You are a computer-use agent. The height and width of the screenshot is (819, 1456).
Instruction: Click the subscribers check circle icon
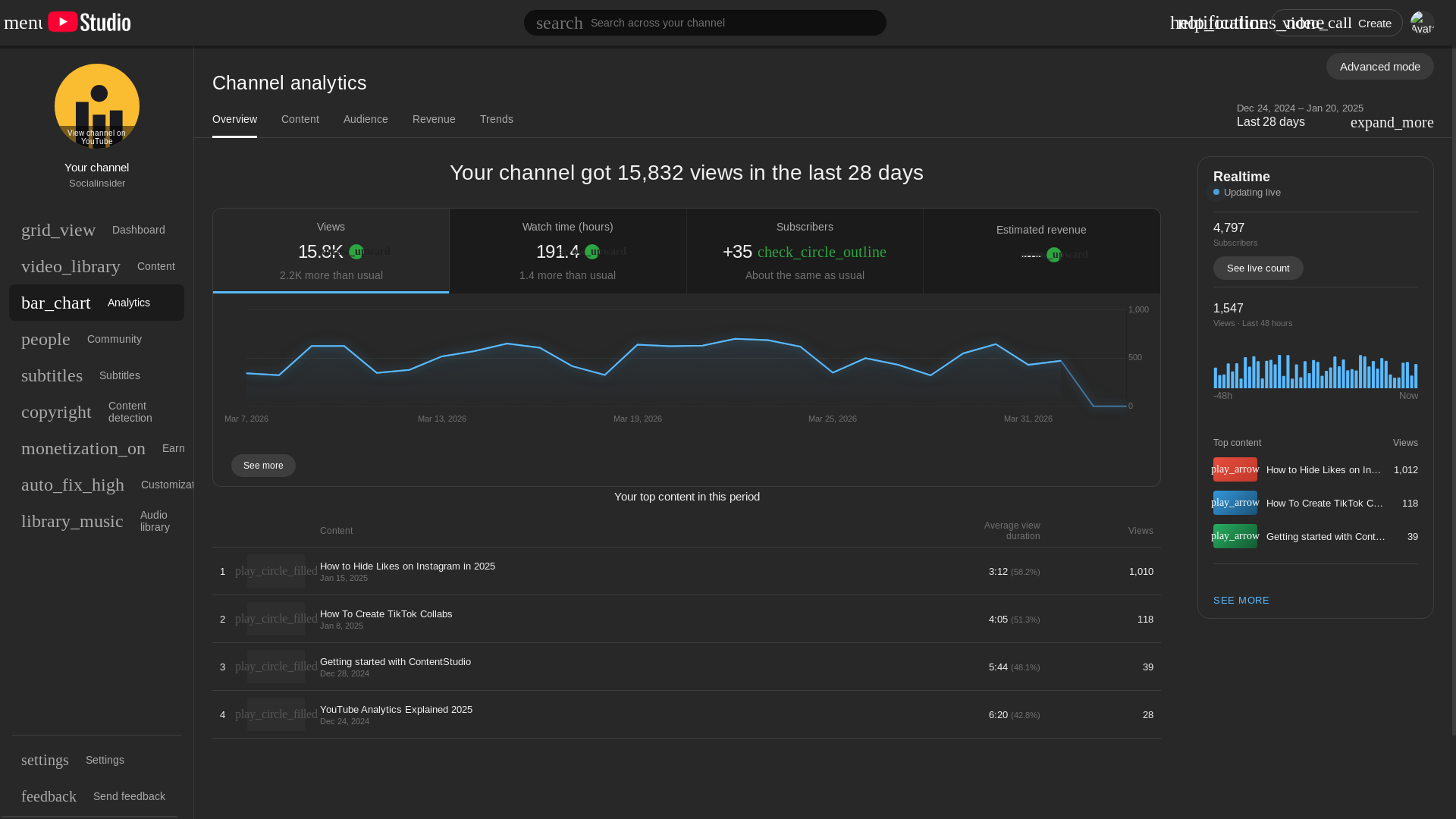821,252
